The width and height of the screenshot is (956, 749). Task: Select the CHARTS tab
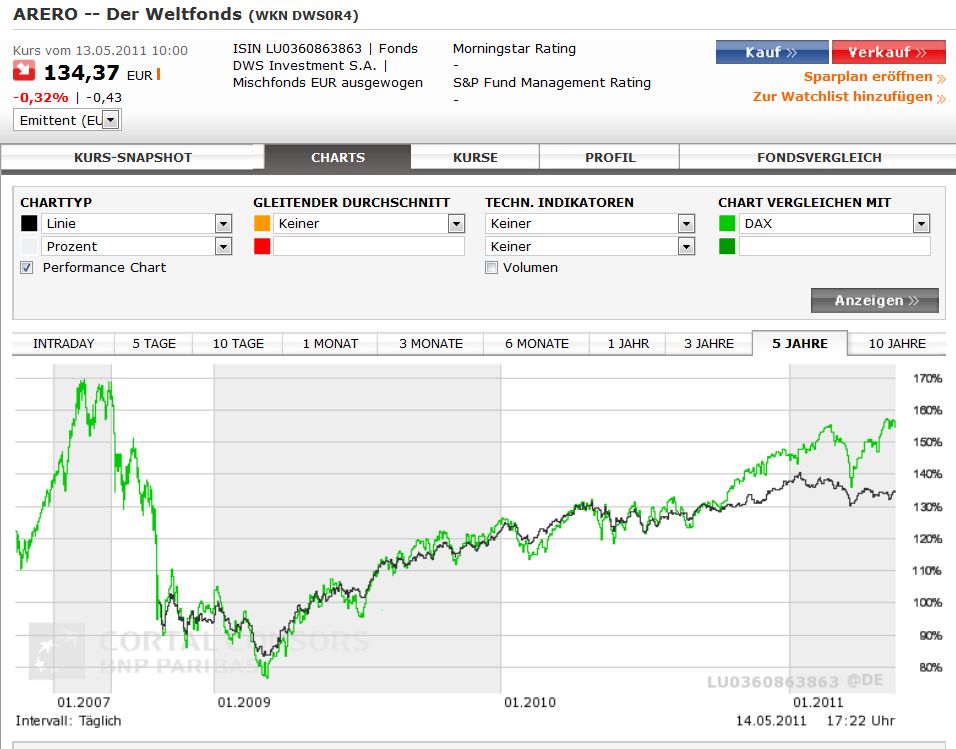coord(338,157)
